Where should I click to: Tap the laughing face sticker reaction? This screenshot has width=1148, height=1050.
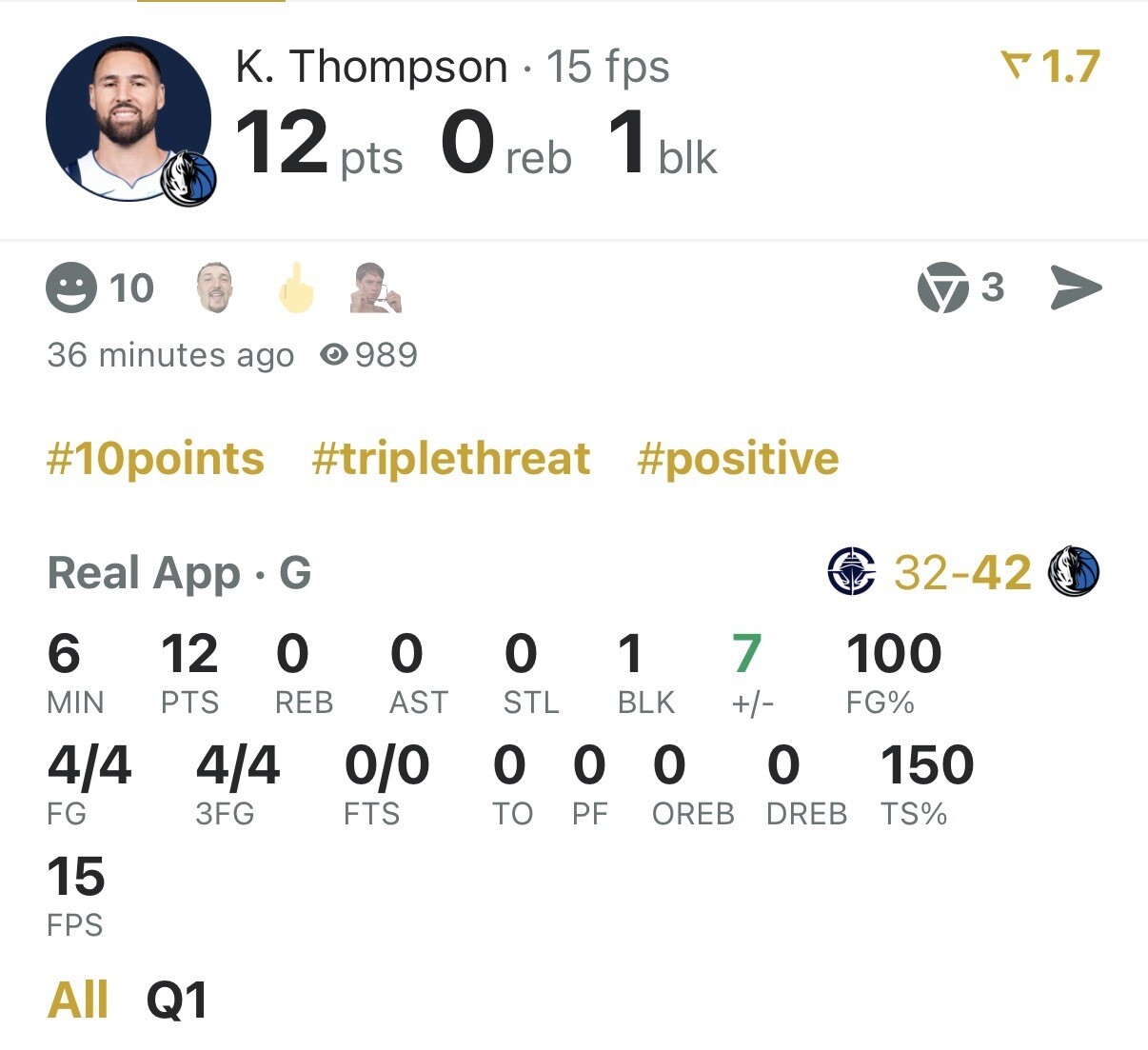[x=214, y=287]
